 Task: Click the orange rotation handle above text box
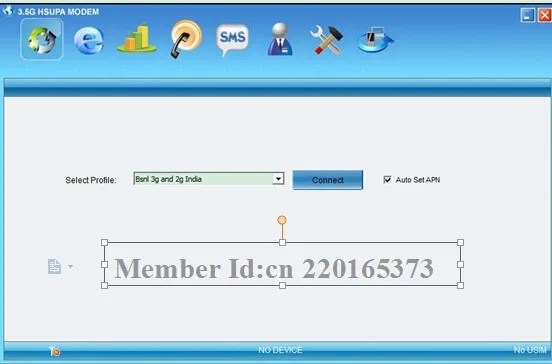[x=282, y=220]
